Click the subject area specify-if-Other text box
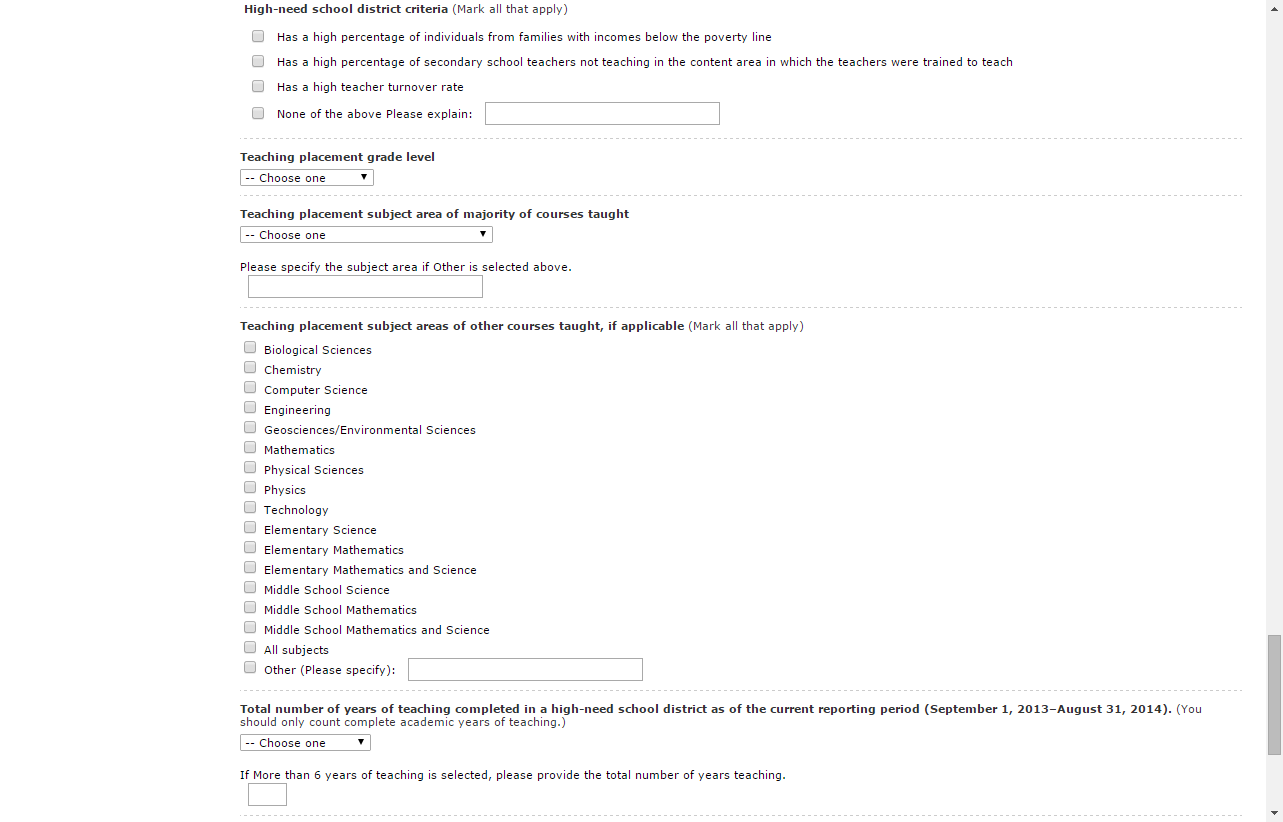The image size is (1283, 822). (x=365, y=287)
